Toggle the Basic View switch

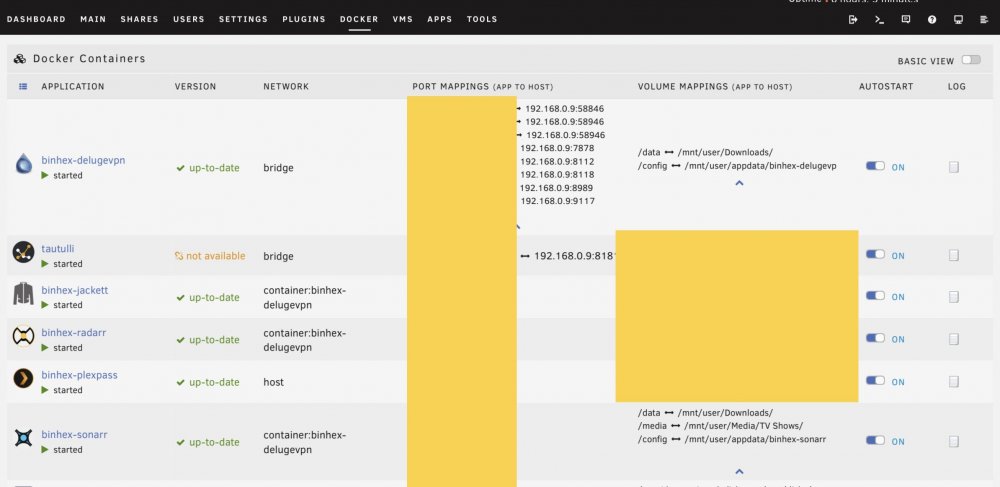pos(971,60)
